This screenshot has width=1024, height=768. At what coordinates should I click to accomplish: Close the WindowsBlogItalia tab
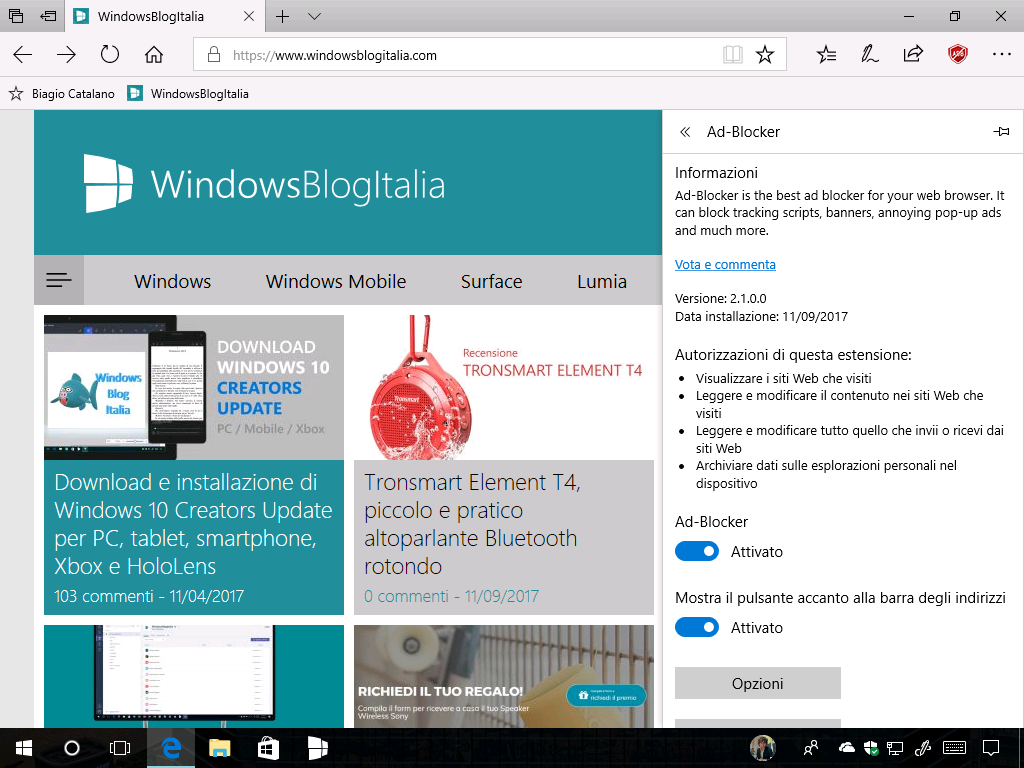pos(249,16)
